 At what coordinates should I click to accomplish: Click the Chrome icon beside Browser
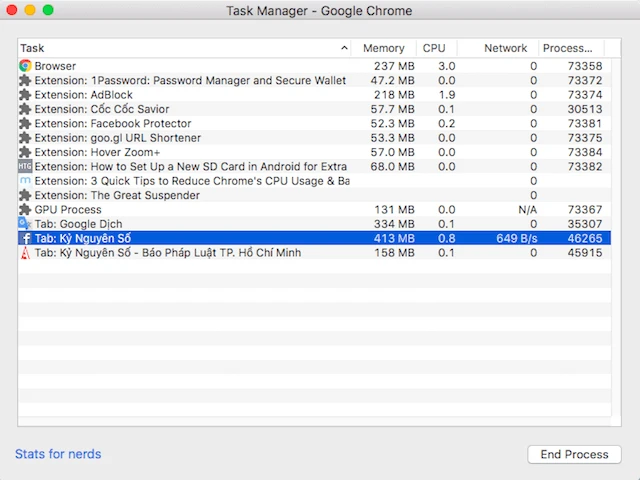25,66
